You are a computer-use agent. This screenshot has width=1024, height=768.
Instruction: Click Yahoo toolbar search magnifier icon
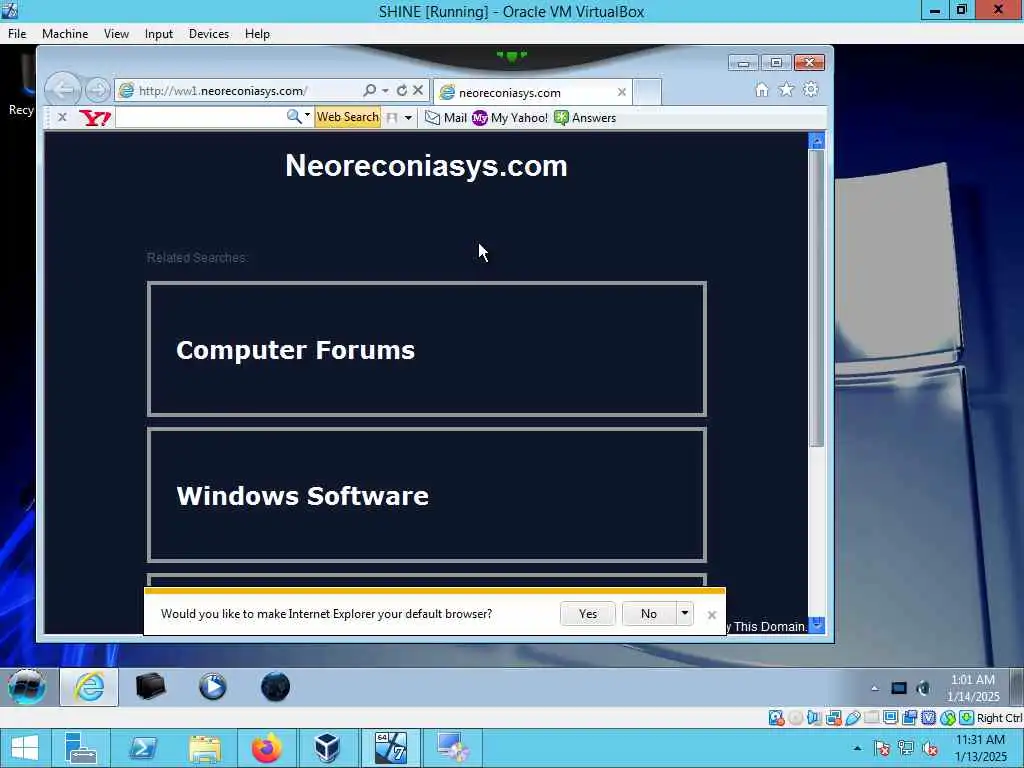pyautogui.click(x=293, y=117)
